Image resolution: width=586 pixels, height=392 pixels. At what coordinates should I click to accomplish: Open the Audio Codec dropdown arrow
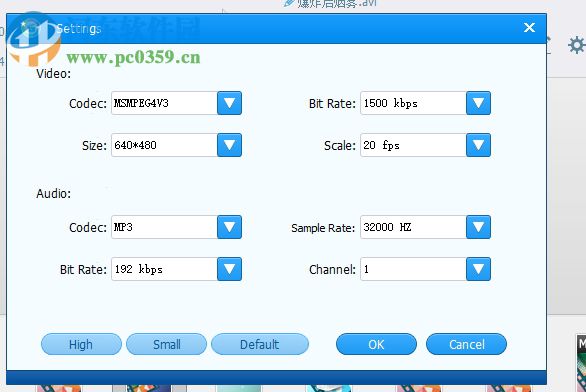coord(229,227)
